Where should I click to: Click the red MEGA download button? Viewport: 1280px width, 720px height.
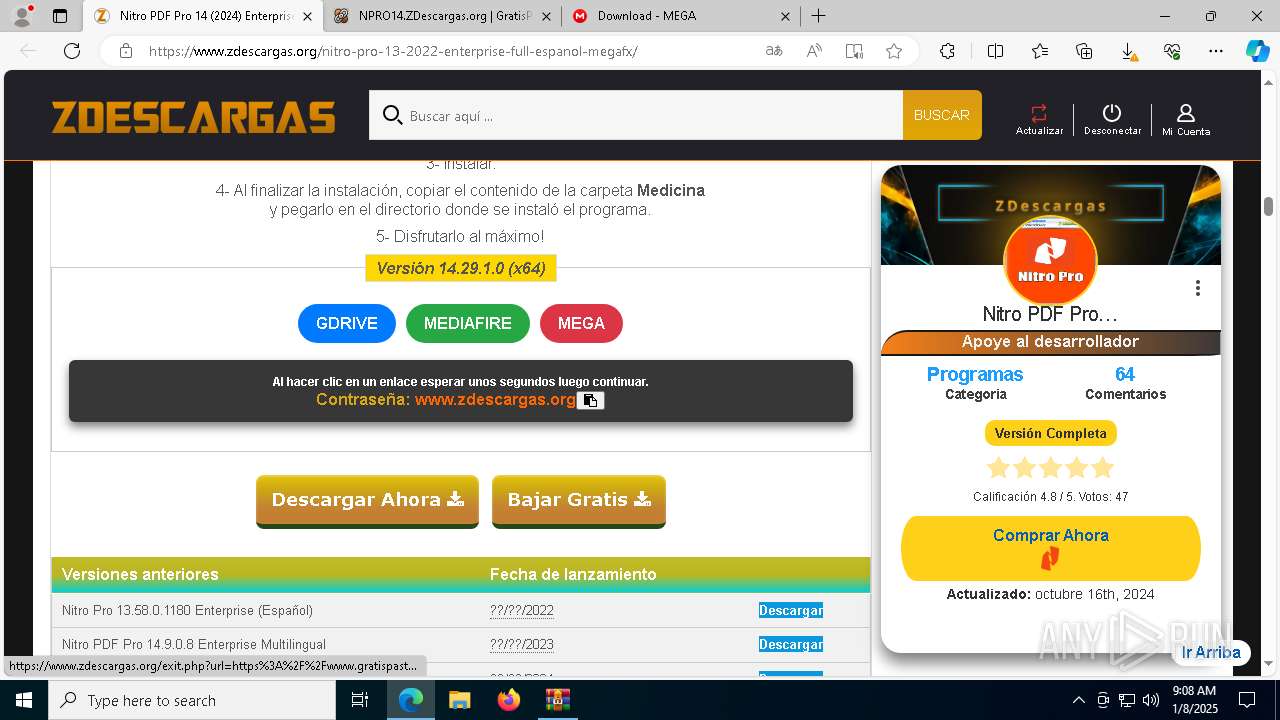coord(581,323)
